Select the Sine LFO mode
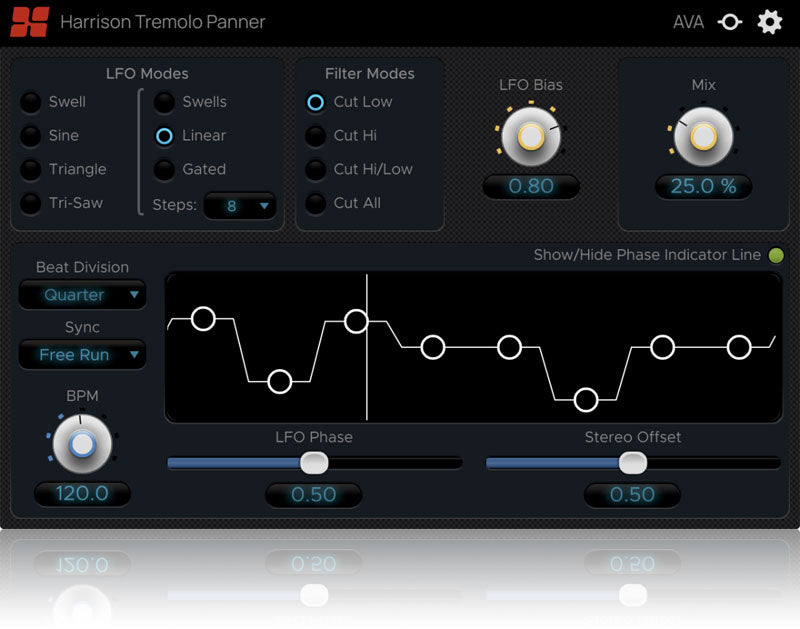 pyautogui.click(x=31, y=136)
